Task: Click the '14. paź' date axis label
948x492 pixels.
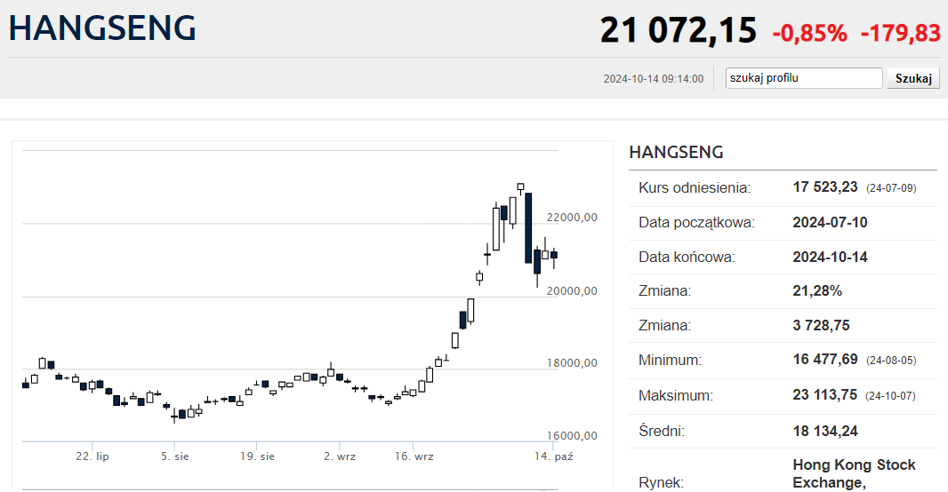Action: tap(554, 456)
